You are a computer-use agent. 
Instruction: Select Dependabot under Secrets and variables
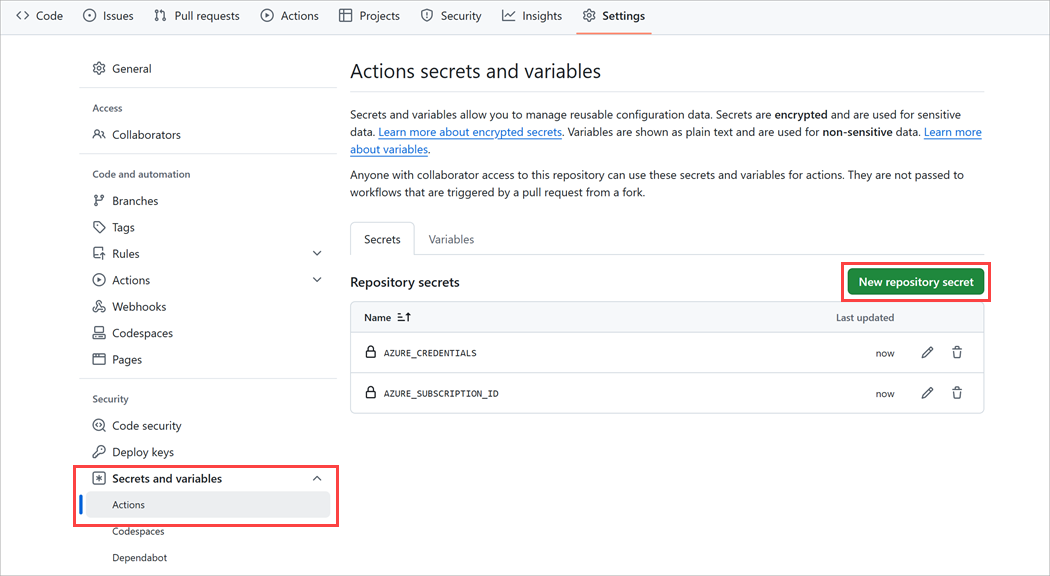(x=139, y=557)
